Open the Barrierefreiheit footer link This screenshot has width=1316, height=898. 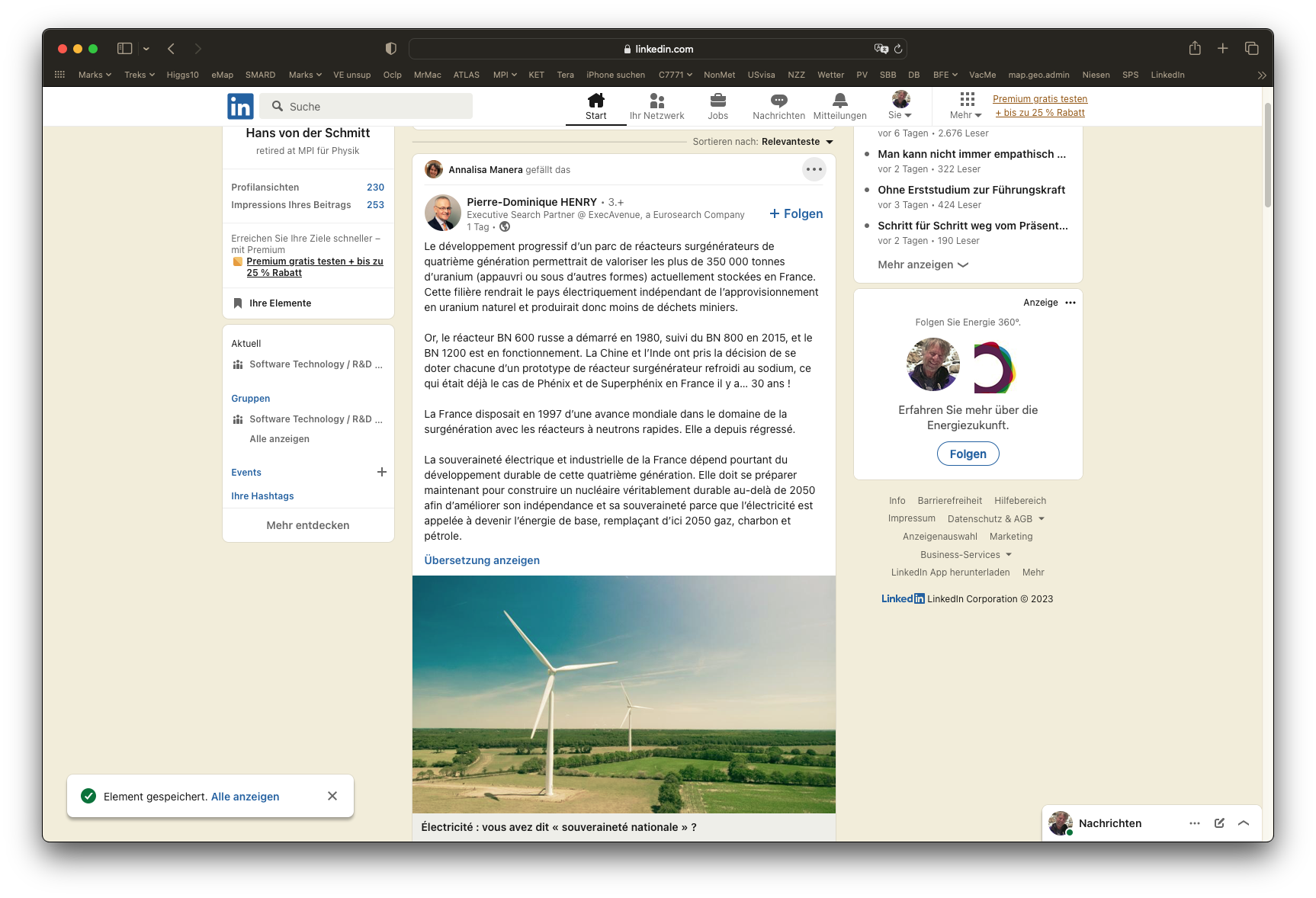click(x=950, y=501)
